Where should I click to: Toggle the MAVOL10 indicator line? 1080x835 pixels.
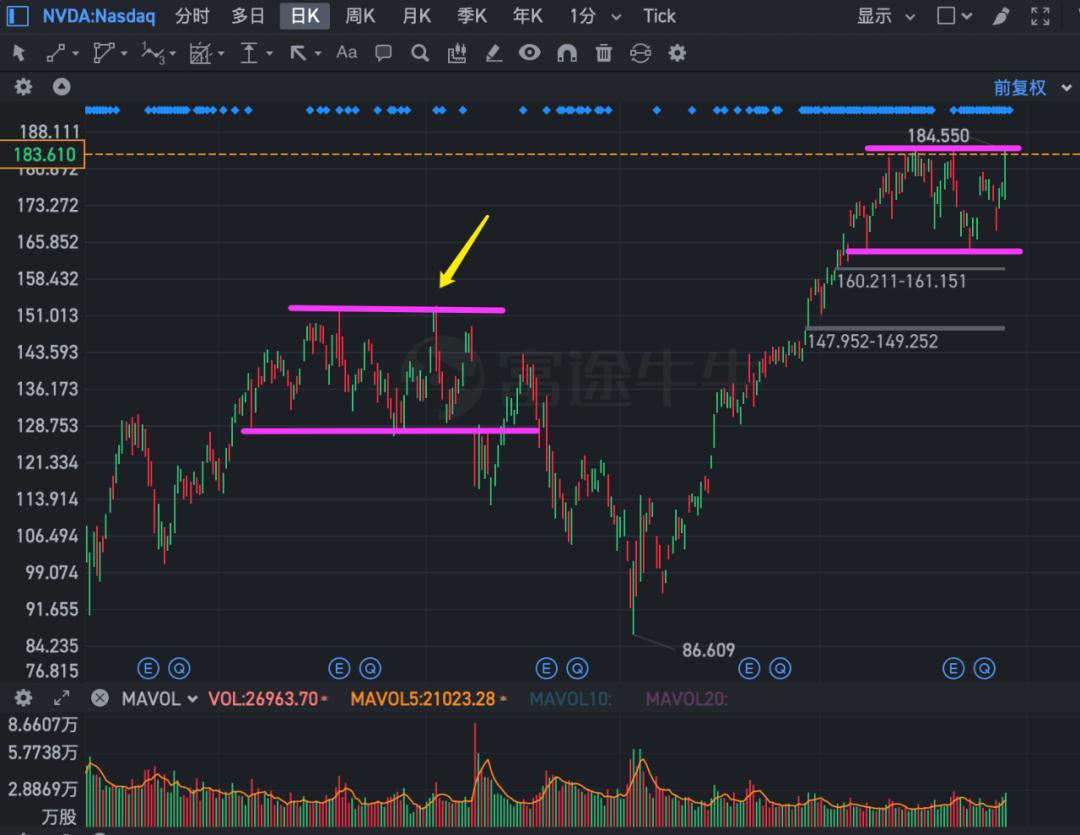pyautogui.click(x=571, y=699)
